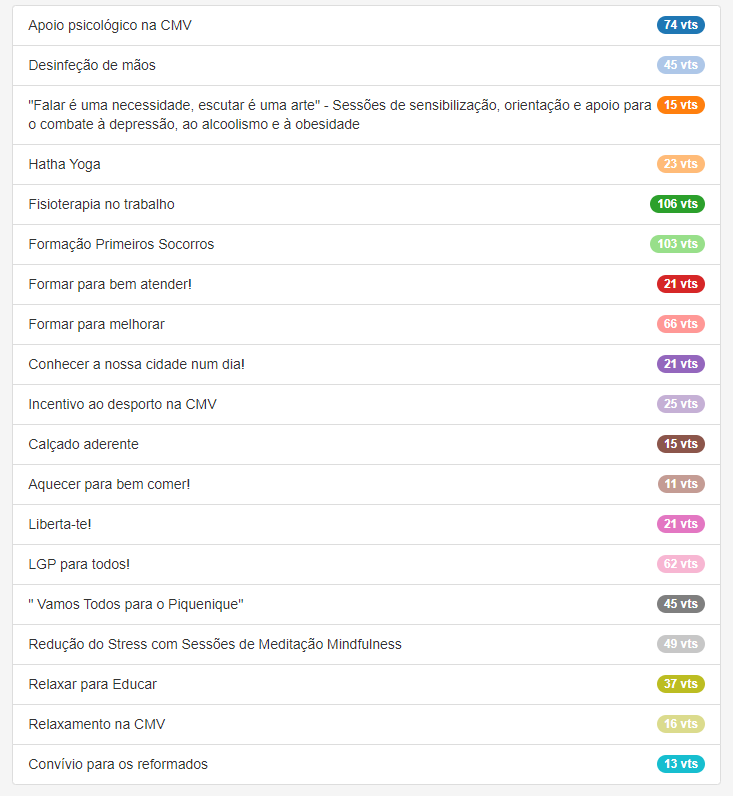Click the 37 vts badge for Relaxar para Educar
Viewport: 733px width, 796px height.
[x=680, y=684]
